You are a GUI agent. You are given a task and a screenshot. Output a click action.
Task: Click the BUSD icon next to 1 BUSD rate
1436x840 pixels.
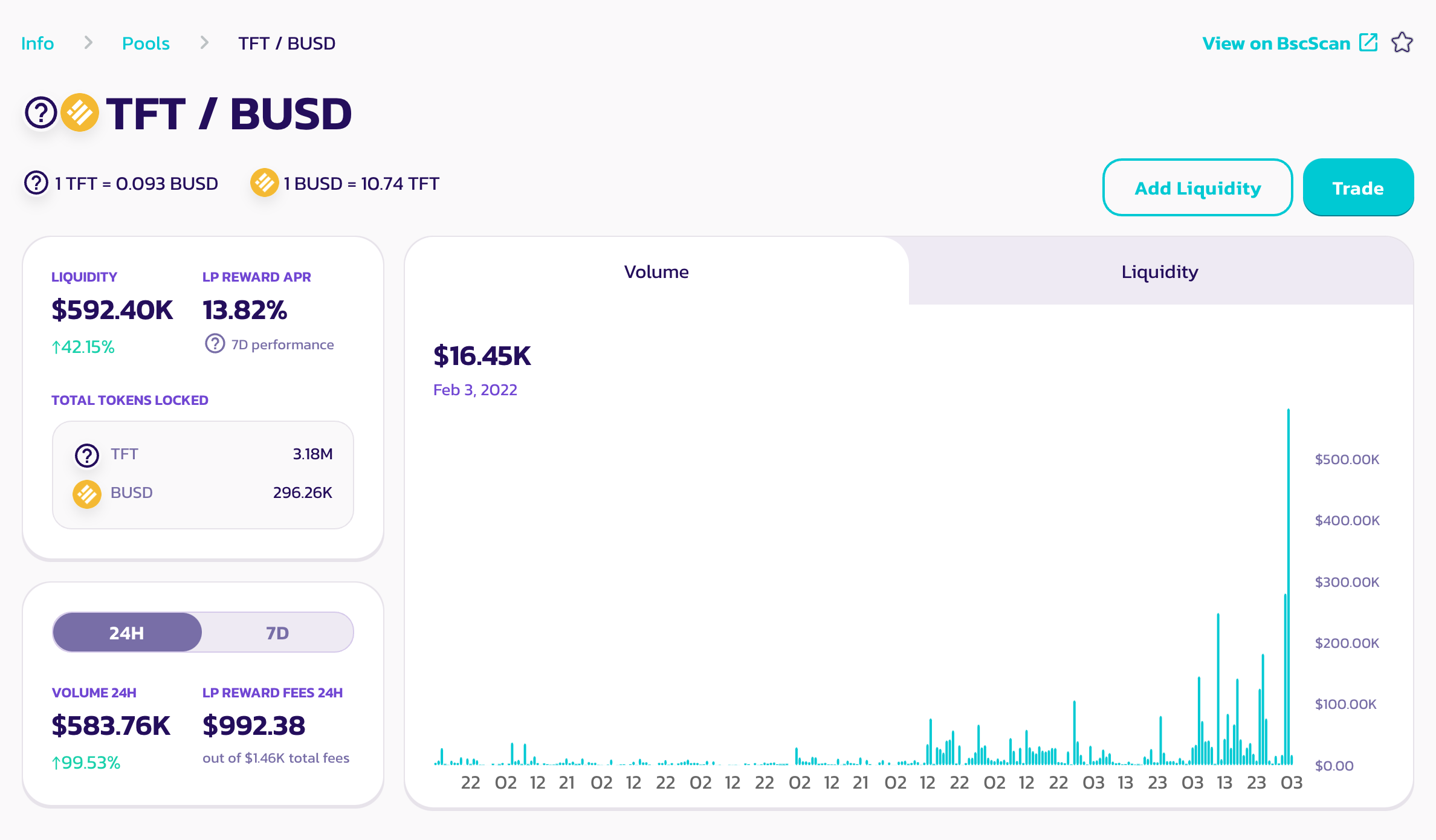click(x=264, y=183)
